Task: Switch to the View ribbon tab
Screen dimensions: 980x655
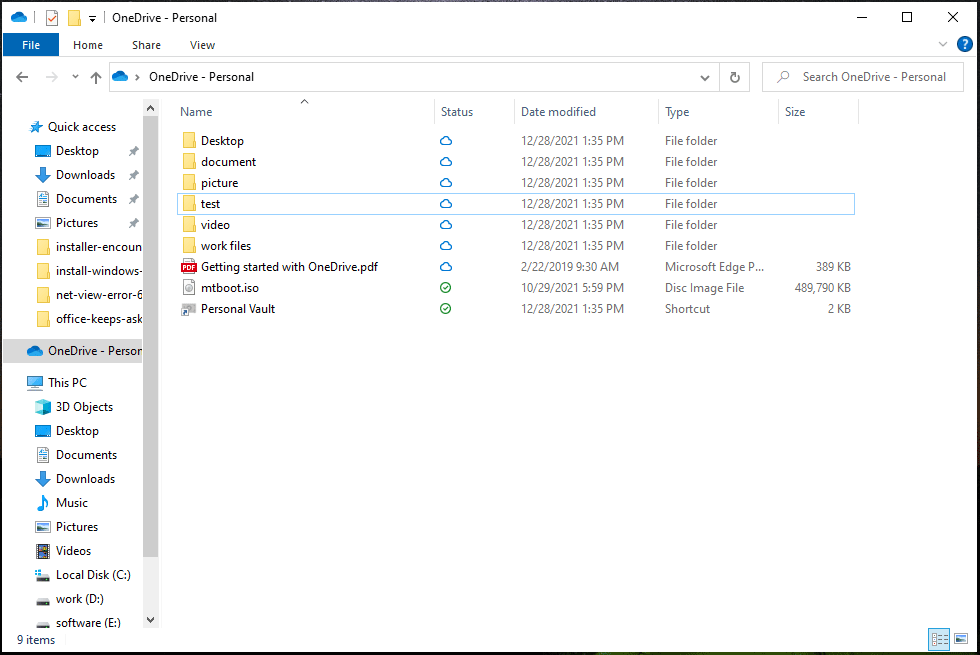Action: pos(202,45)
